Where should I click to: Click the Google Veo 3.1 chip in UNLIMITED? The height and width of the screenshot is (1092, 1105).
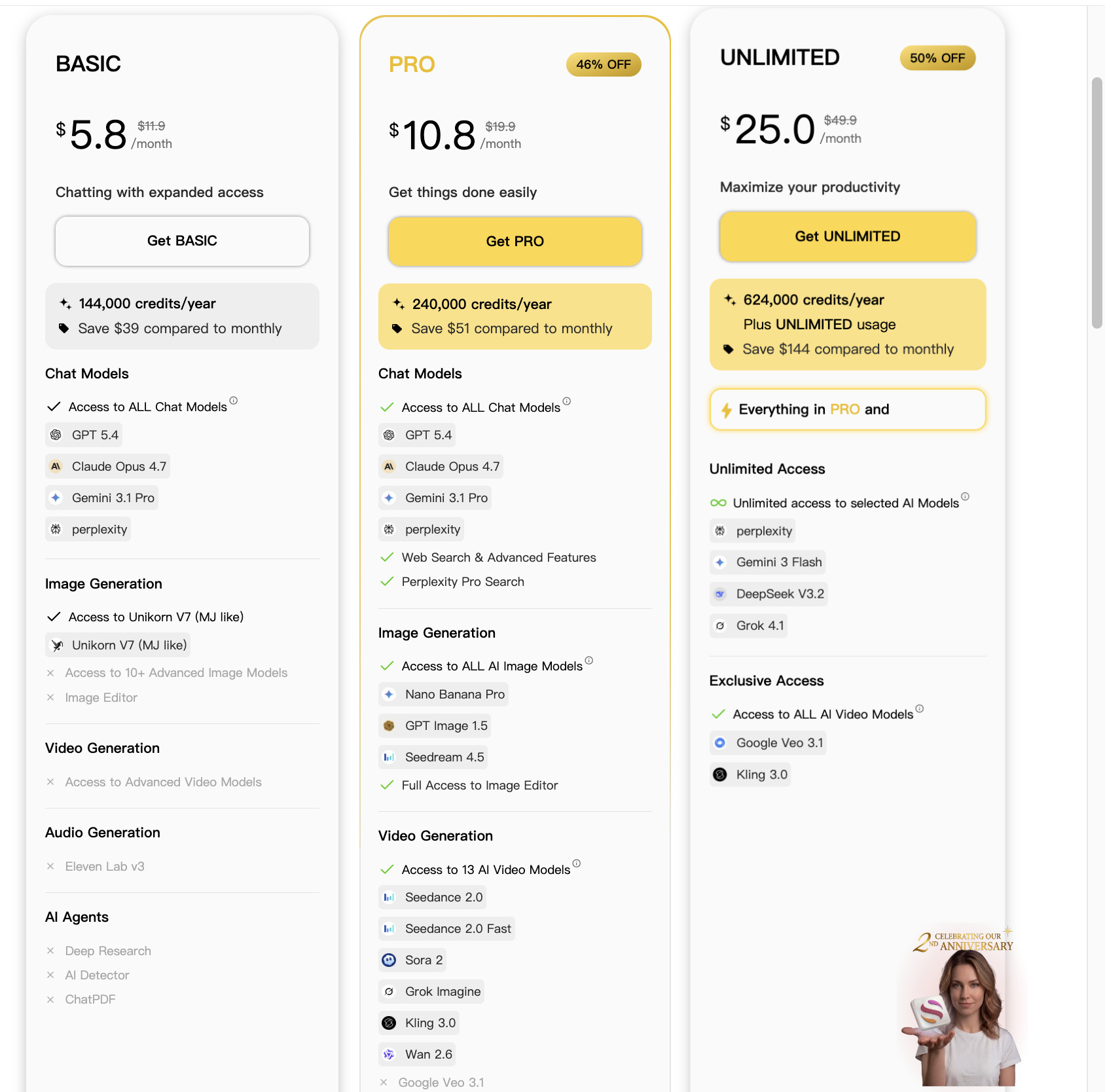coord(769,743)
